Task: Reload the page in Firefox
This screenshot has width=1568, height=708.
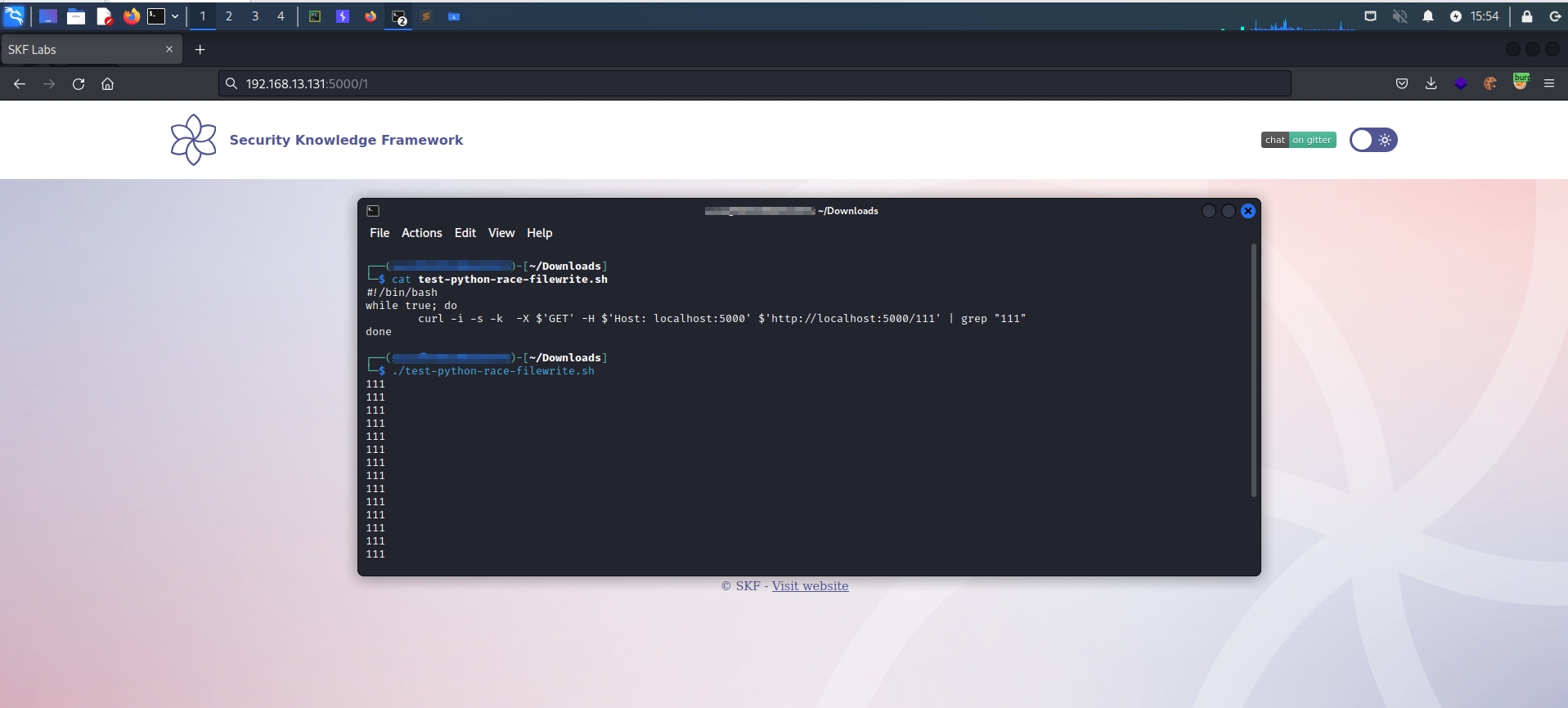Action: coord(79,83)
